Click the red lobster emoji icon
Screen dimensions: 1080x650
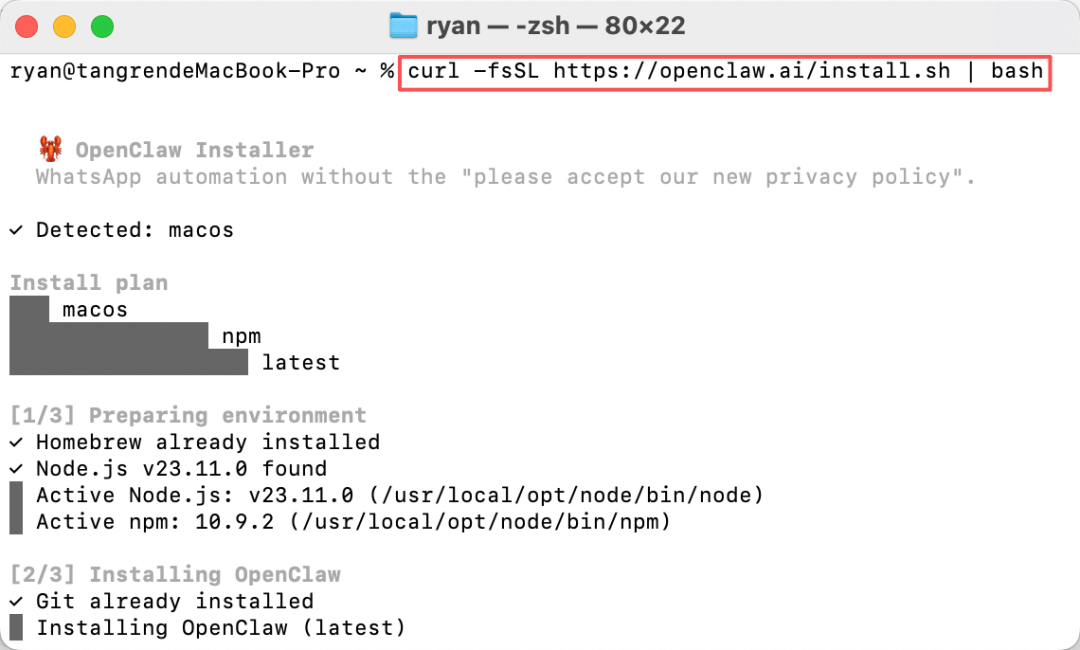50,150
